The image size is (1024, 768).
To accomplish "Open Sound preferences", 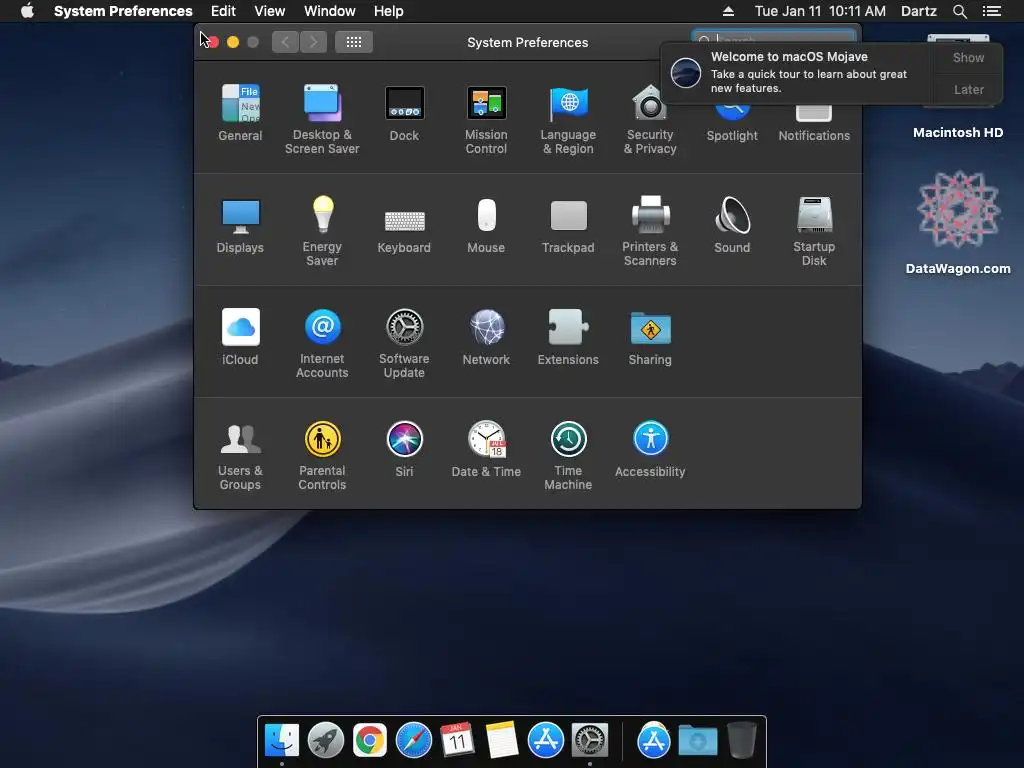I will (732, 225).
